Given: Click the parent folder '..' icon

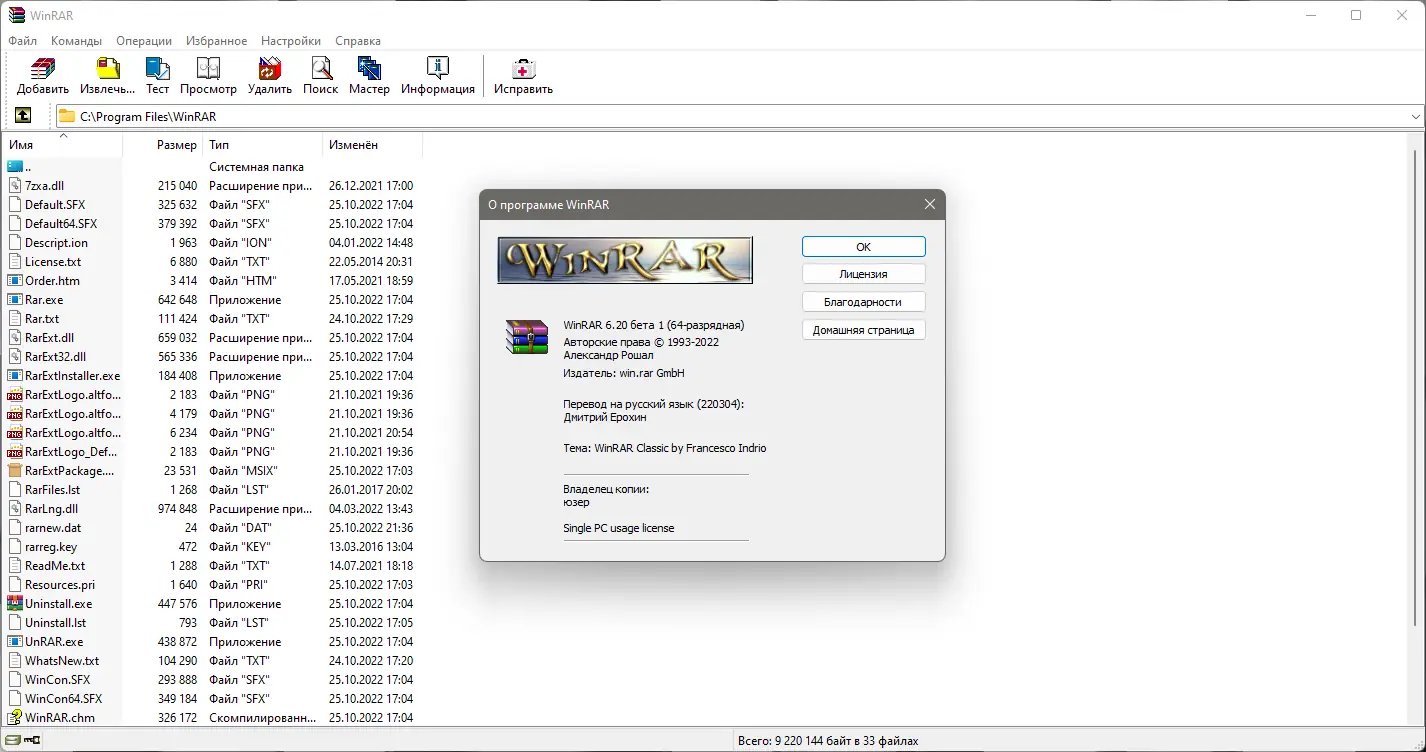Looking at the screenshot, I should [15, 166].
